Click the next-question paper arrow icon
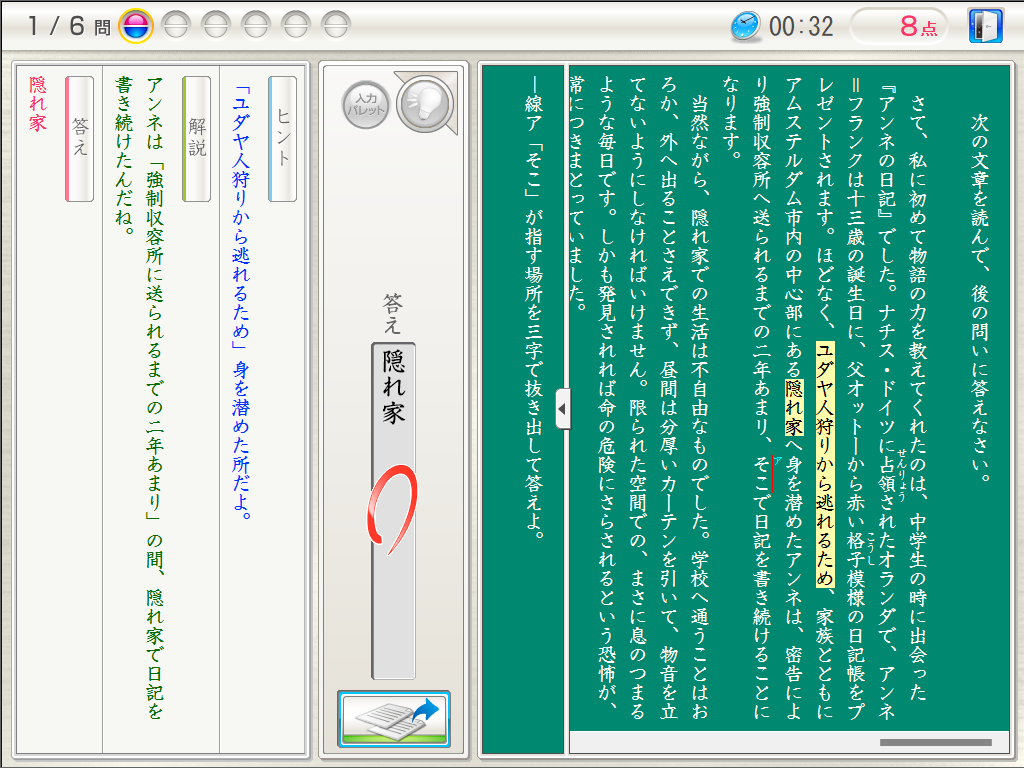This screenshot has width=1024, height=768. click(394, 719)
